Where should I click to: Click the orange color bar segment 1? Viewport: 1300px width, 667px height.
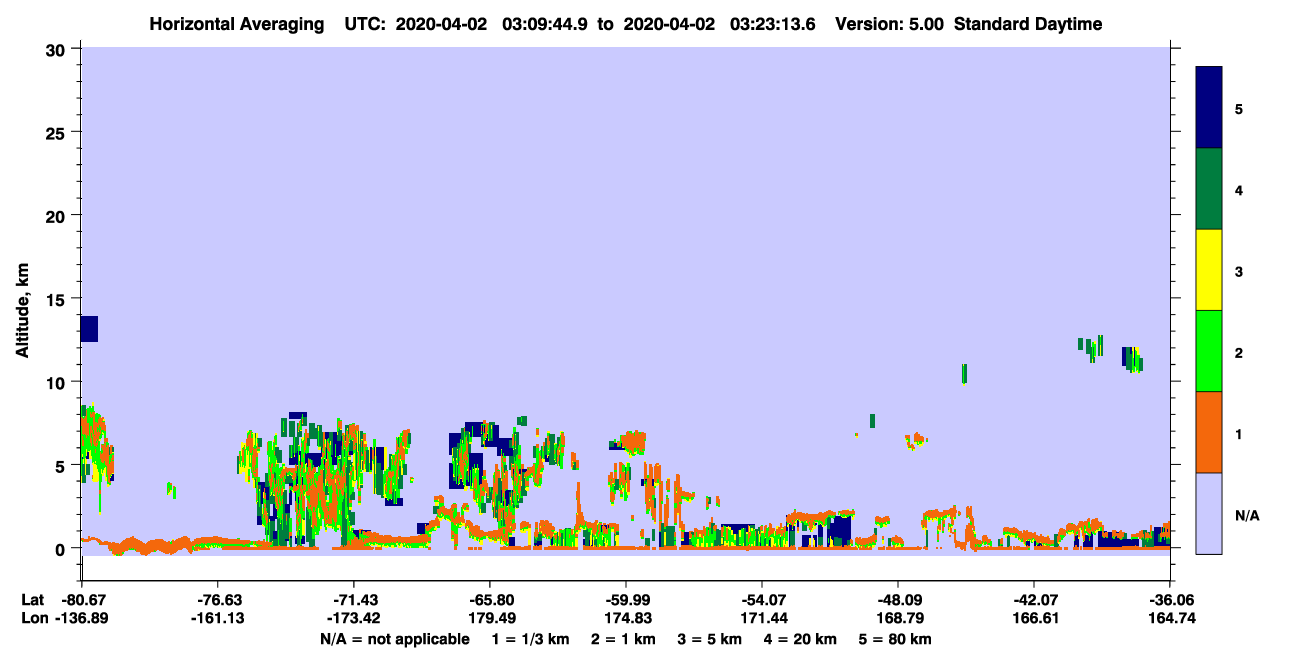(x=1209, y=432)
